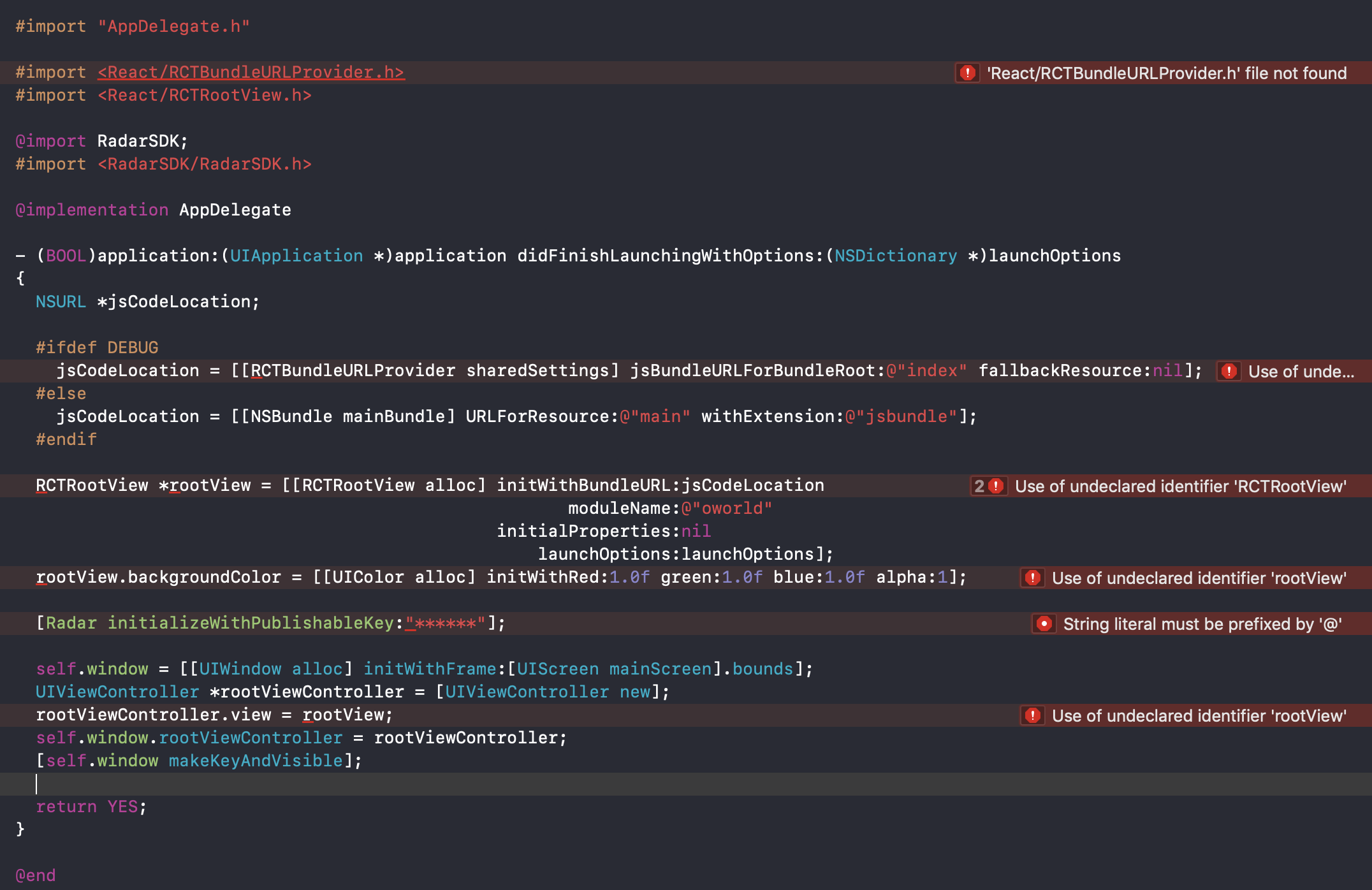Click 'makeKeyAndVisible' method call
The height and width of the screenshot is (890, 1372).
click(256, 761)
